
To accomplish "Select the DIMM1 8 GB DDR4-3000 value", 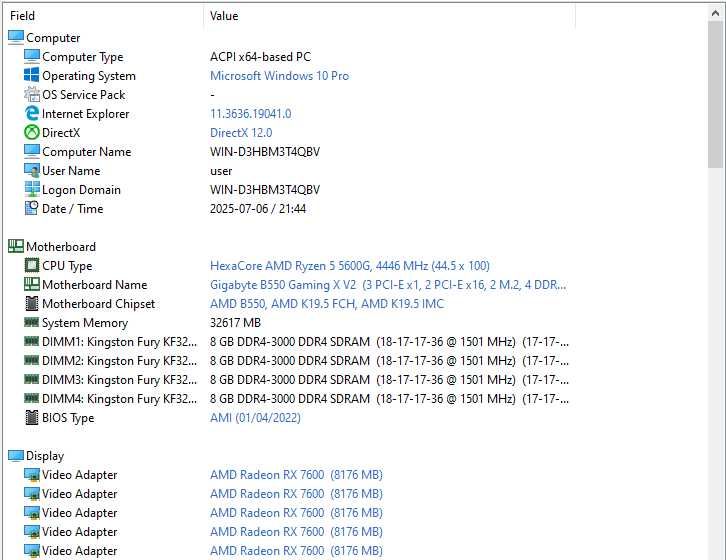I will [389, 341].
